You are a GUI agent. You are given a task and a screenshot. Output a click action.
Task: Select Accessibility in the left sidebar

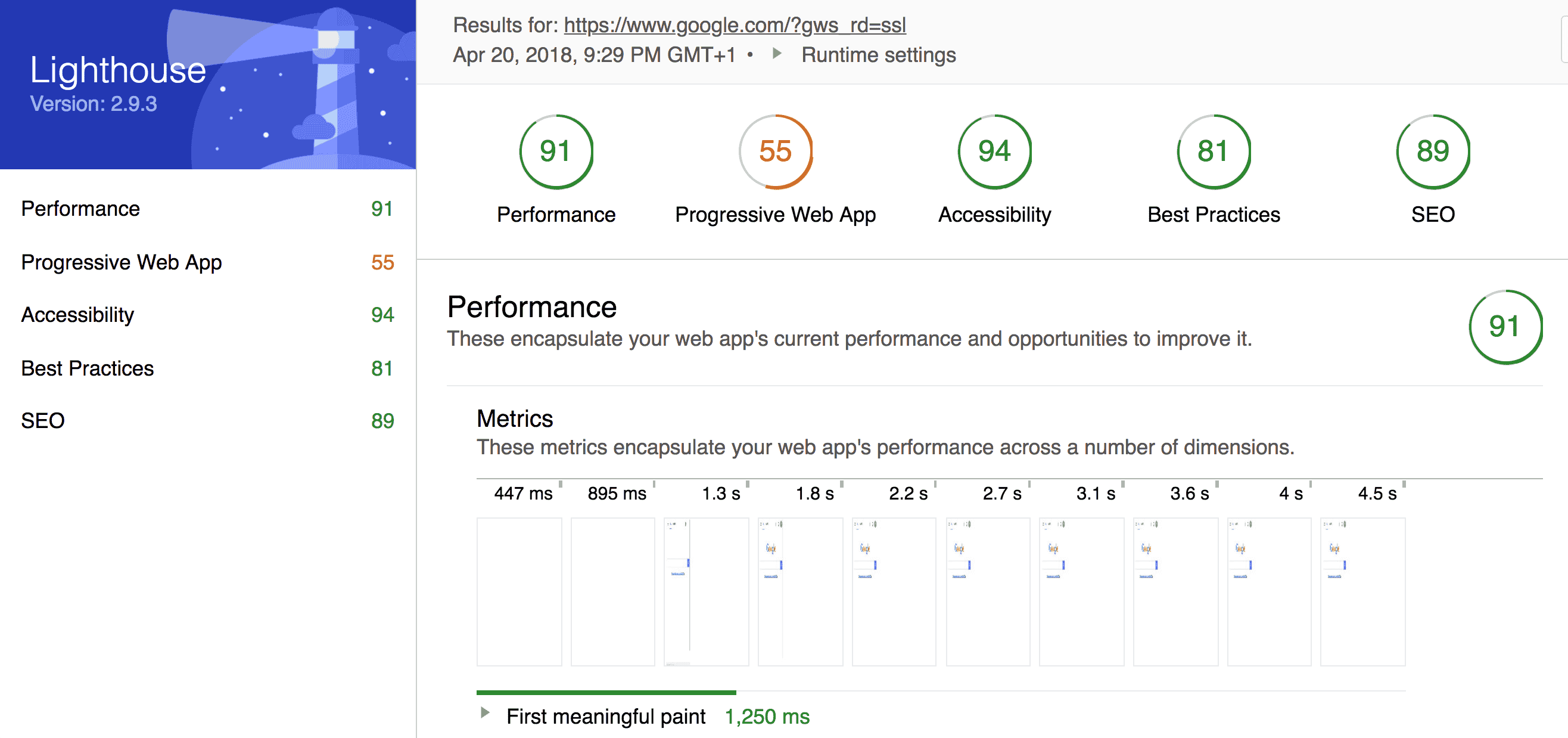pos(207,315)
